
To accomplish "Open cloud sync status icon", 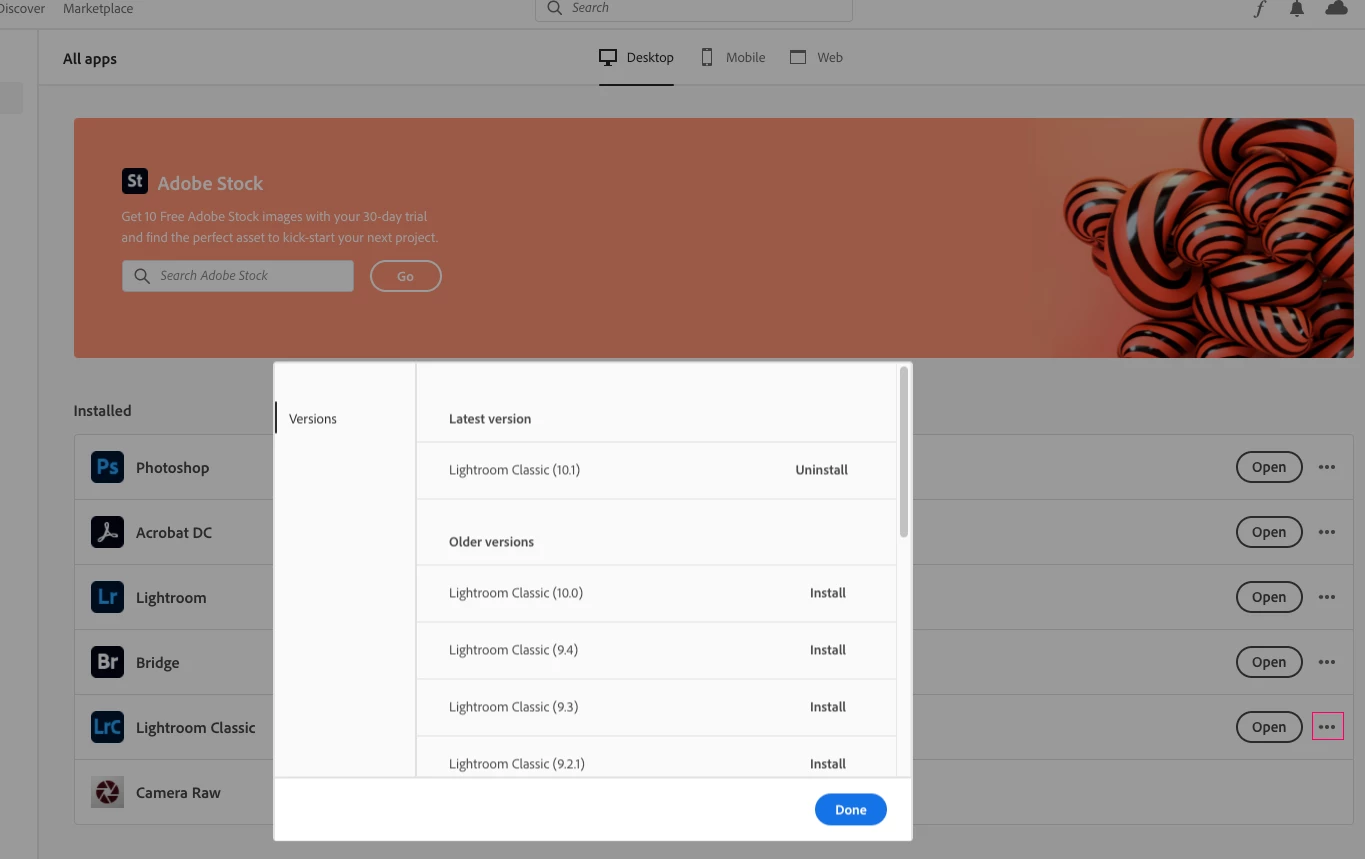I will click(x=1336, y=8).
